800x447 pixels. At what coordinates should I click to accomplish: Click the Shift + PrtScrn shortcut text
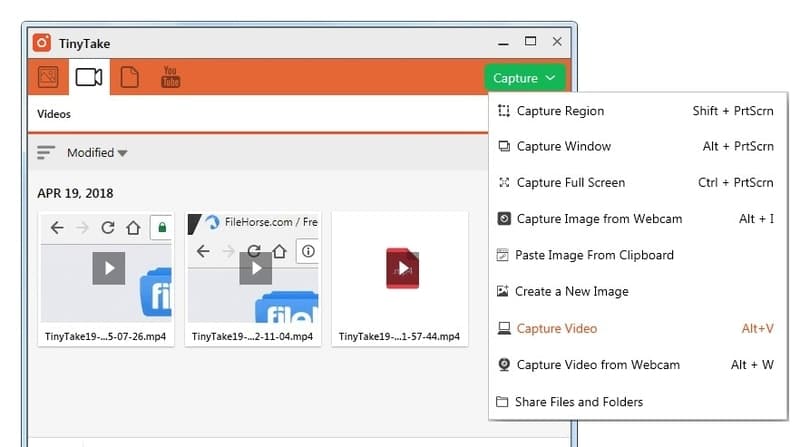[x=733, y=111]
